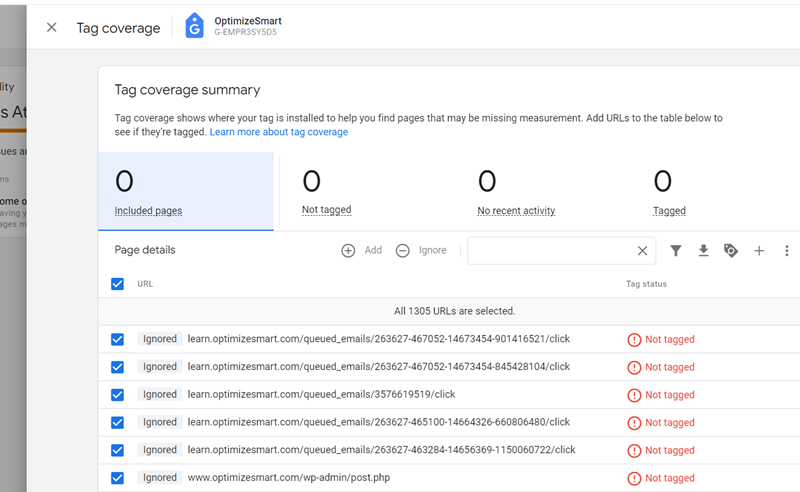
Task: Download the URL list with the download icon
Action: [703, 251]
